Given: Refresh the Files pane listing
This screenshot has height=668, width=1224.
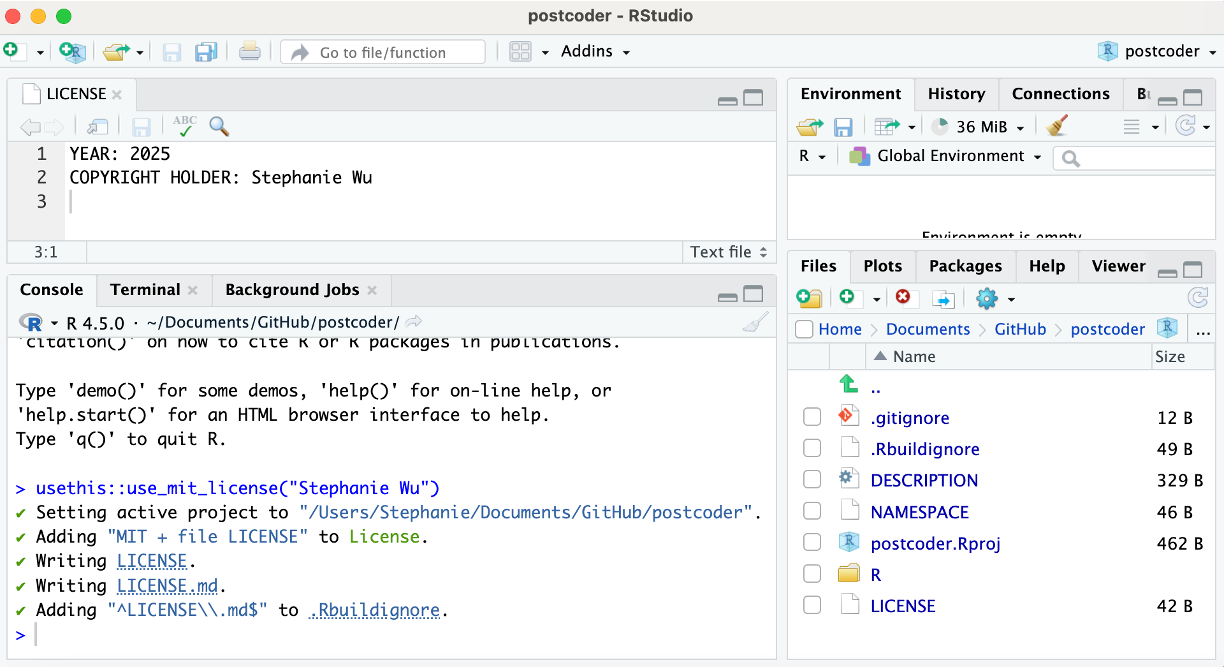Looking at the screenshot, I should coord(1197,298).
